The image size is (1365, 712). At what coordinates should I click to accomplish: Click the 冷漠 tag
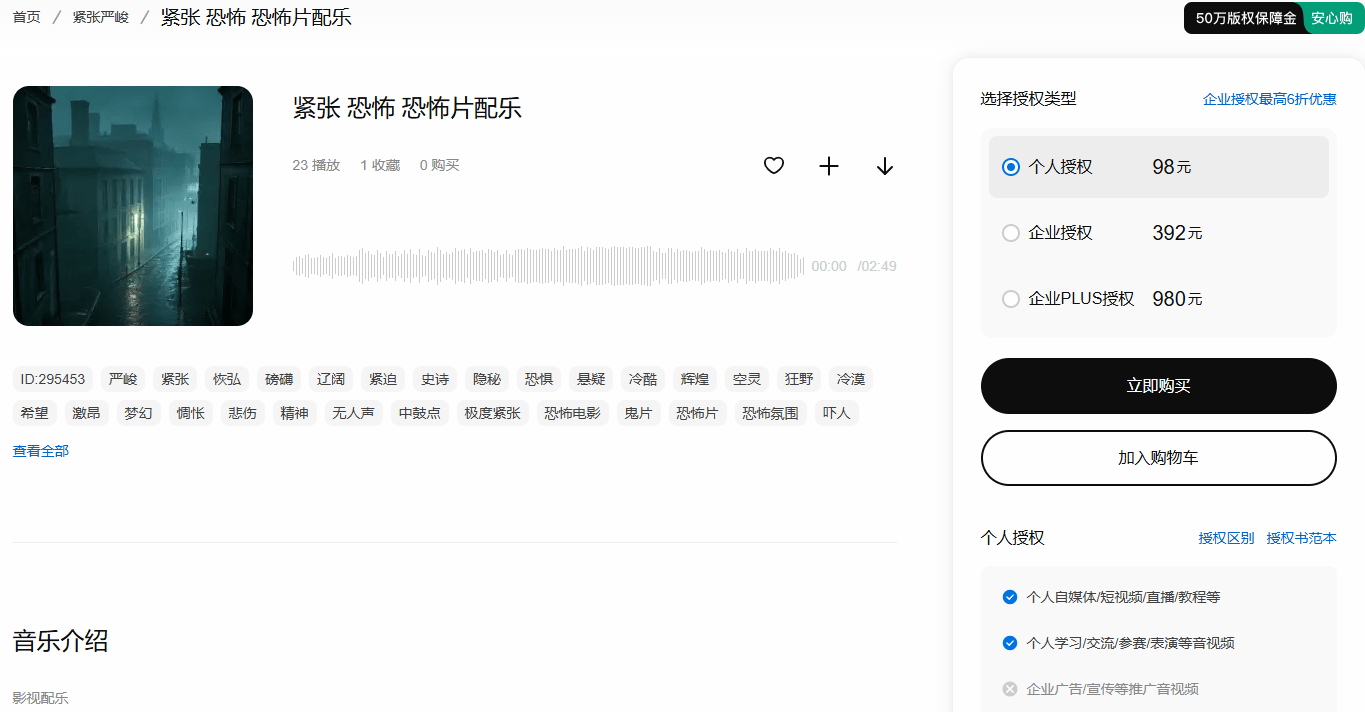851,379
